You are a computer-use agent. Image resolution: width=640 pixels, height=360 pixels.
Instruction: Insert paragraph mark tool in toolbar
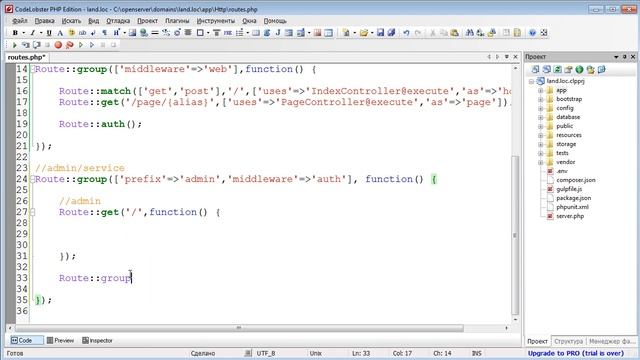coord(104,33)
